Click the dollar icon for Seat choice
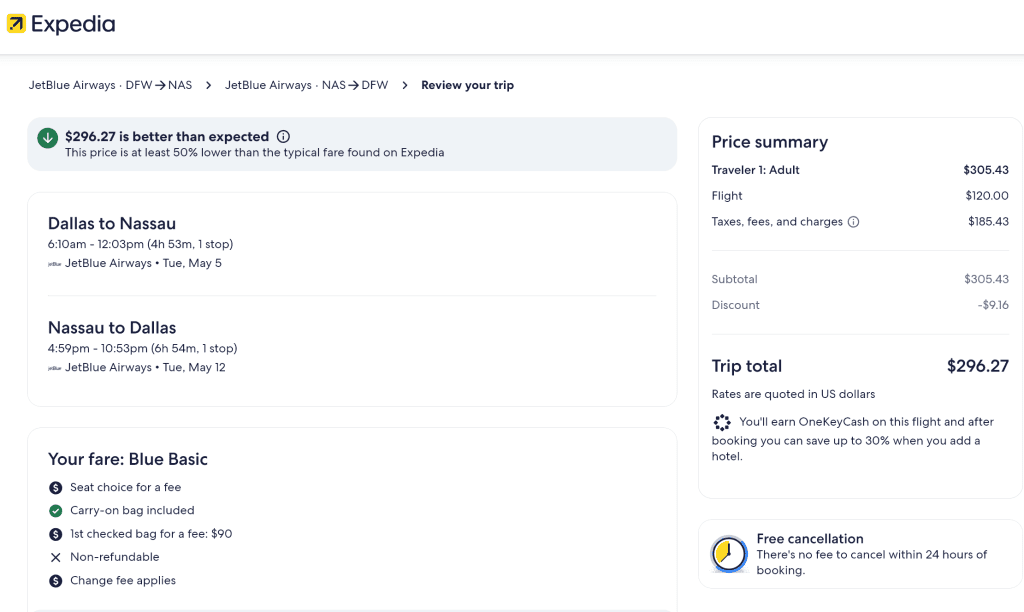Viewport: 1024px width, 612px height. coord(56,488)
